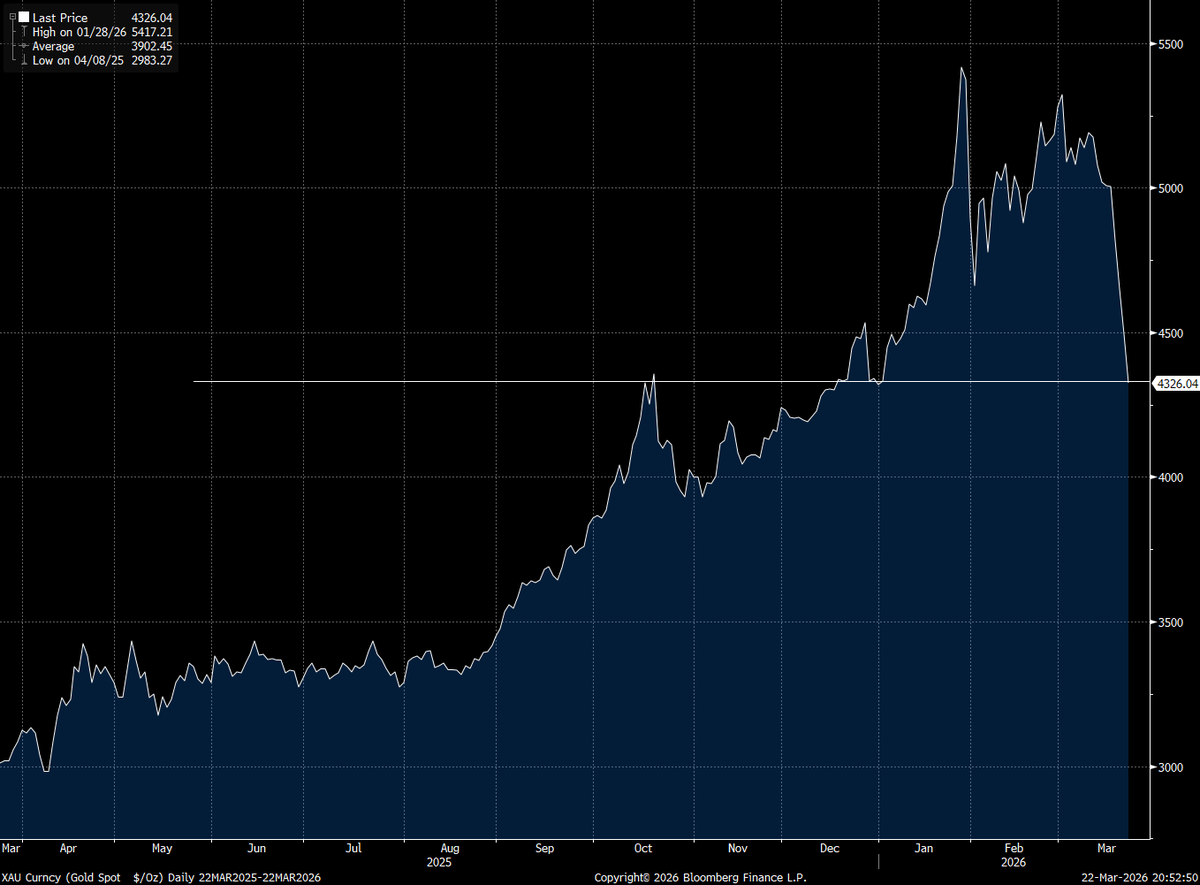Click the Oct x-axis label
The width and height of the screenshot is (1200, 885).
[x=643, y=848]
